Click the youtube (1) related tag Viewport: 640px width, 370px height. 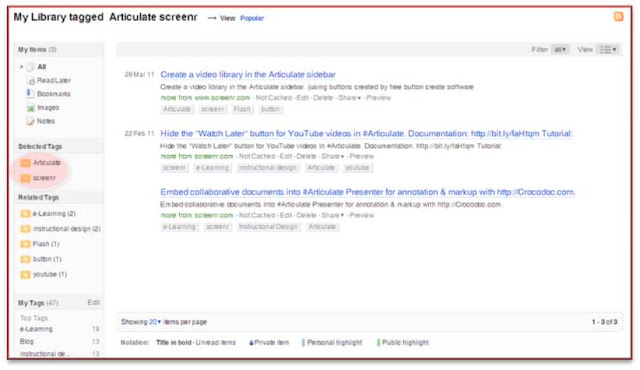coord(50,274)
